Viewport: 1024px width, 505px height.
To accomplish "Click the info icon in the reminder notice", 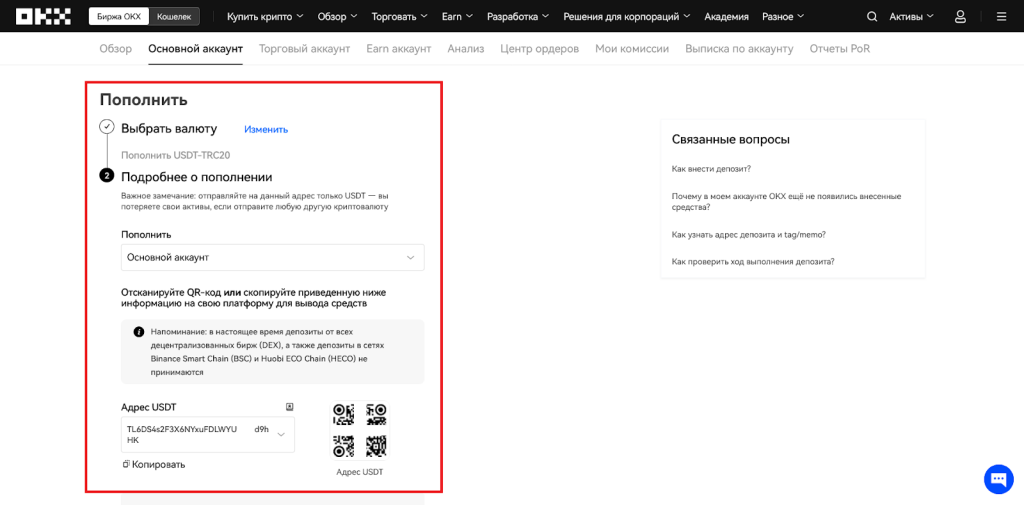I will pos(139,332).
